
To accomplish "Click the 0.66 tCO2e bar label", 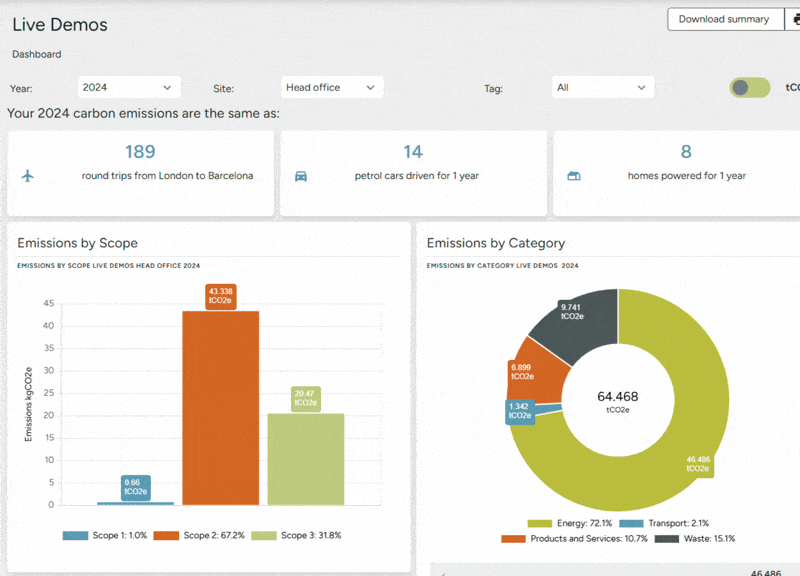I will pyautogui.click(x=136, y=487).
